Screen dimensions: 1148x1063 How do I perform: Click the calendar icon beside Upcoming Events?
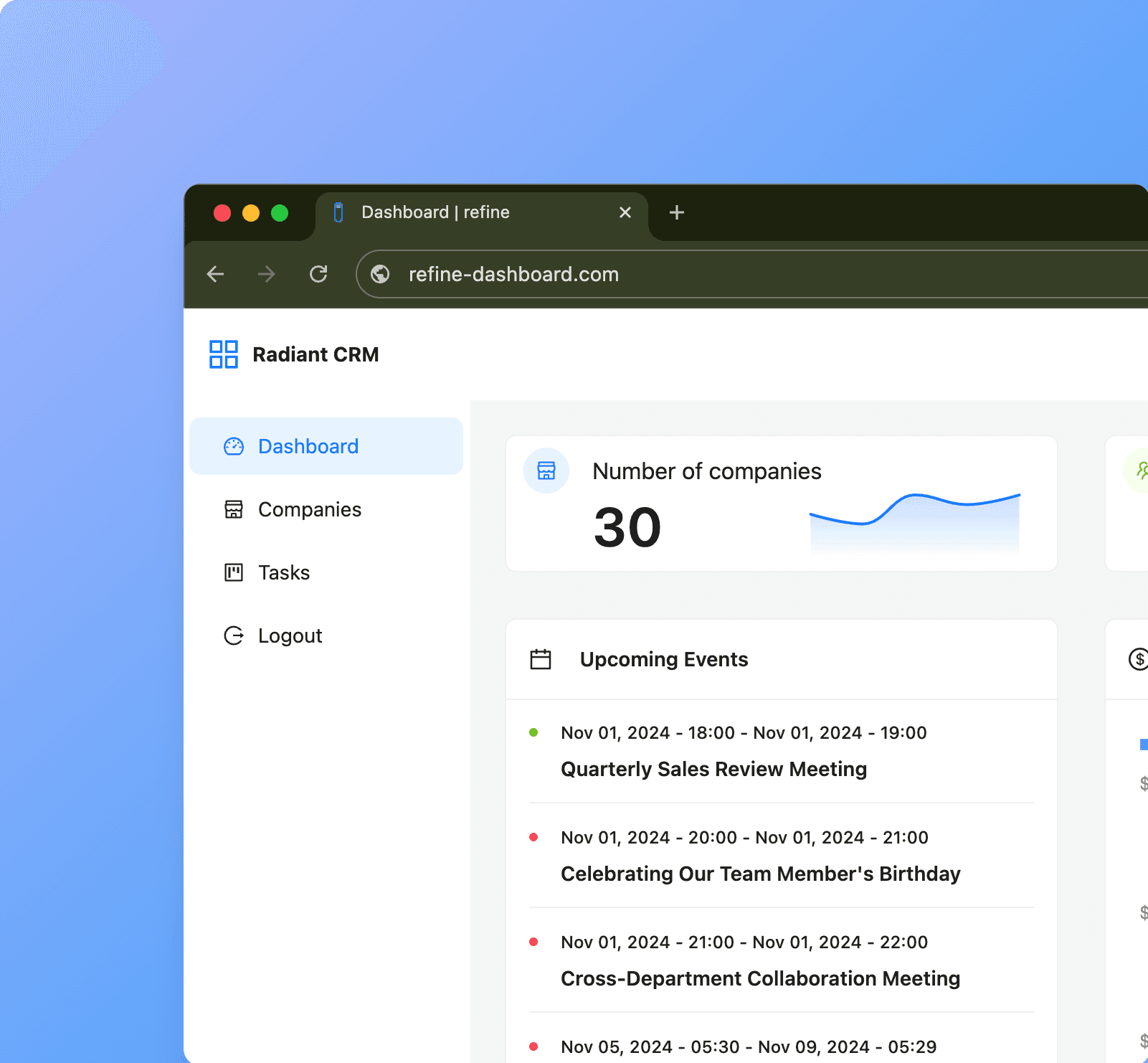(x=540, y=658)
